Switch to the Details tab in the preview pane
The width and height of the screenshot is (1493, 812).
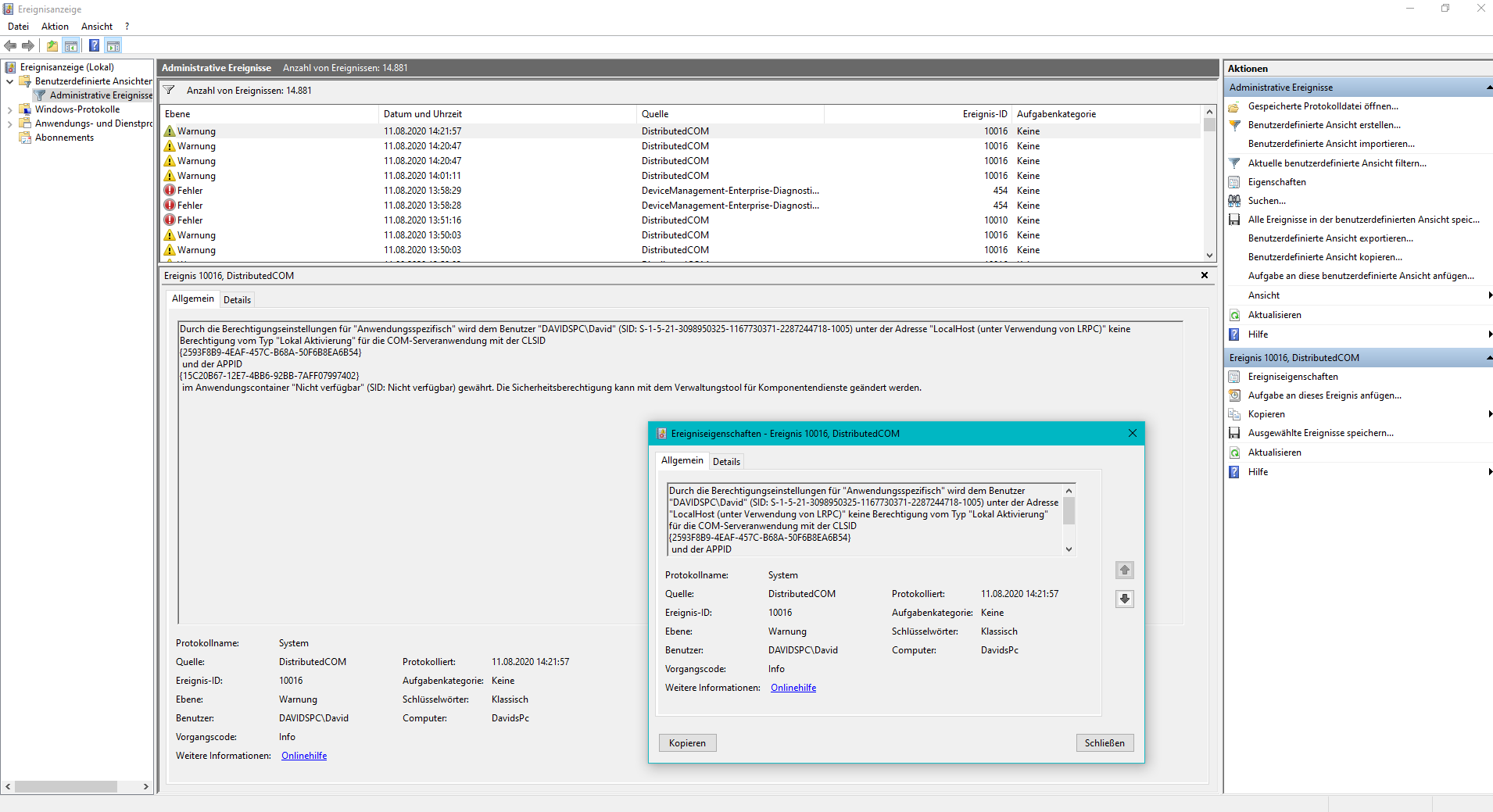coord(237,300)
